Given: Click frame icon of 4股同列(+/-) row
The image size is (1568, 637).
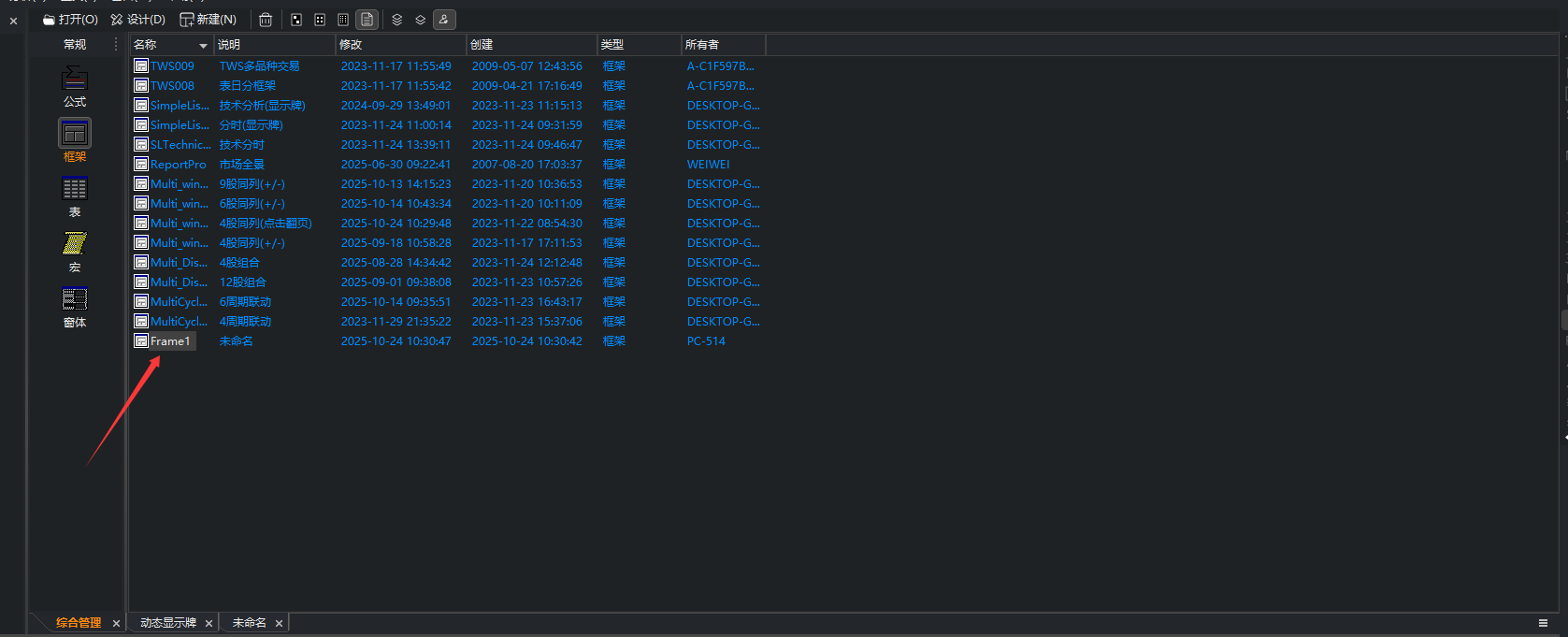Looking at the screenshot, I should (x=141, y=242).
